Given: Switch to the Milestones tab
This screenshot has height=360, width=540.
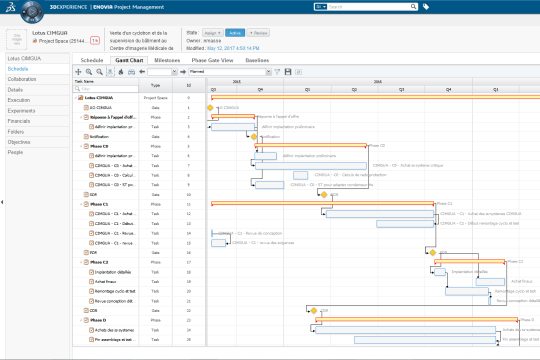Looking at the screenshot, I should tap(167, 60).
